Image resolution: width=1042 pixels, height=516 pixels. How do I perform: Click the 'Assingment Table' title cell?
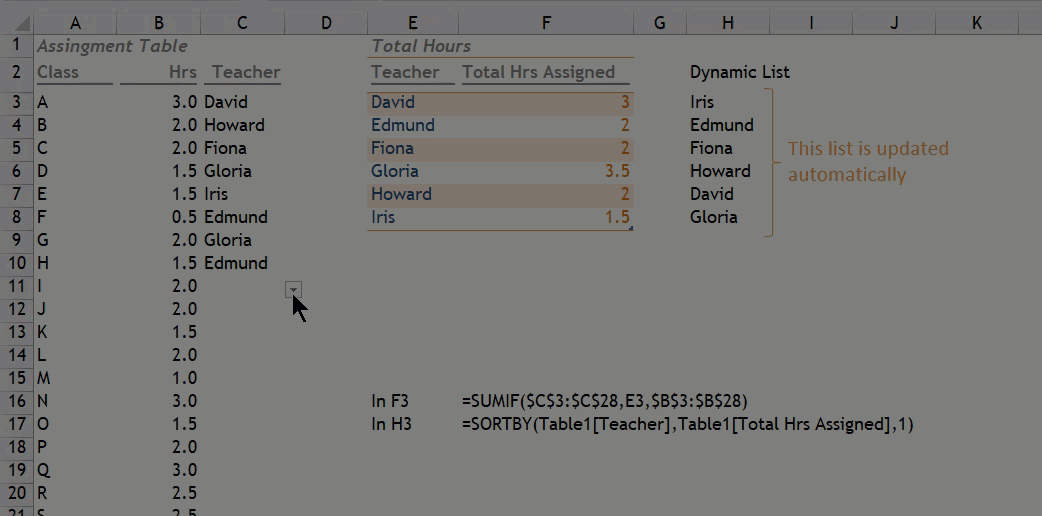coord(112,46)
